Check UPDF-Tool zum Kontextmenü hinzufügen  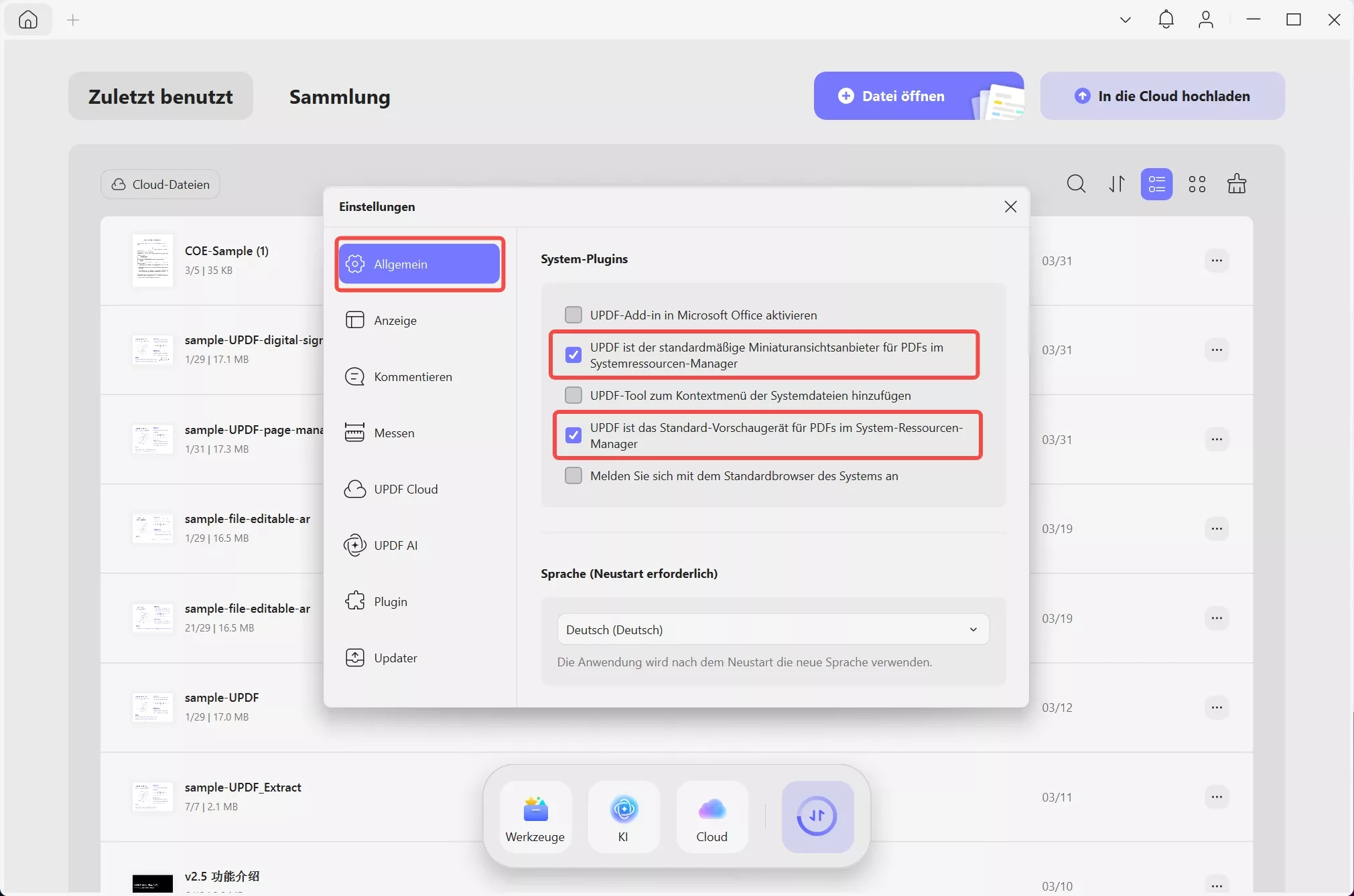[x=573, y=396]
